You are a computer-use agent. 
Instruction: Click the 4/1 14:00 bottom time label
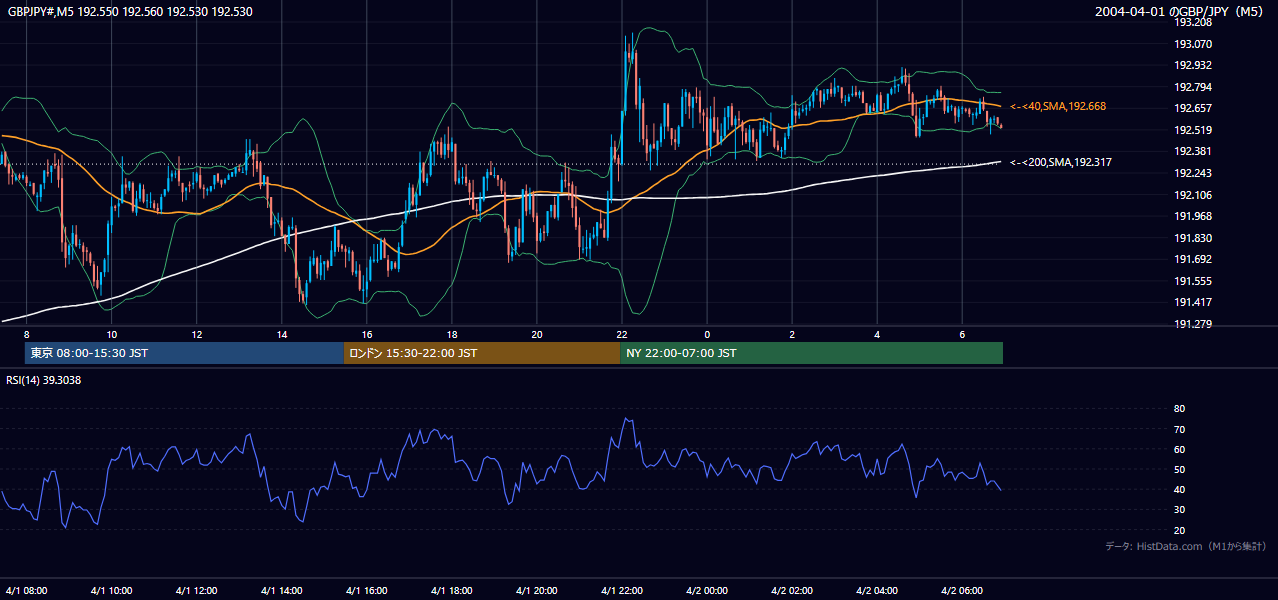(282, 590)
